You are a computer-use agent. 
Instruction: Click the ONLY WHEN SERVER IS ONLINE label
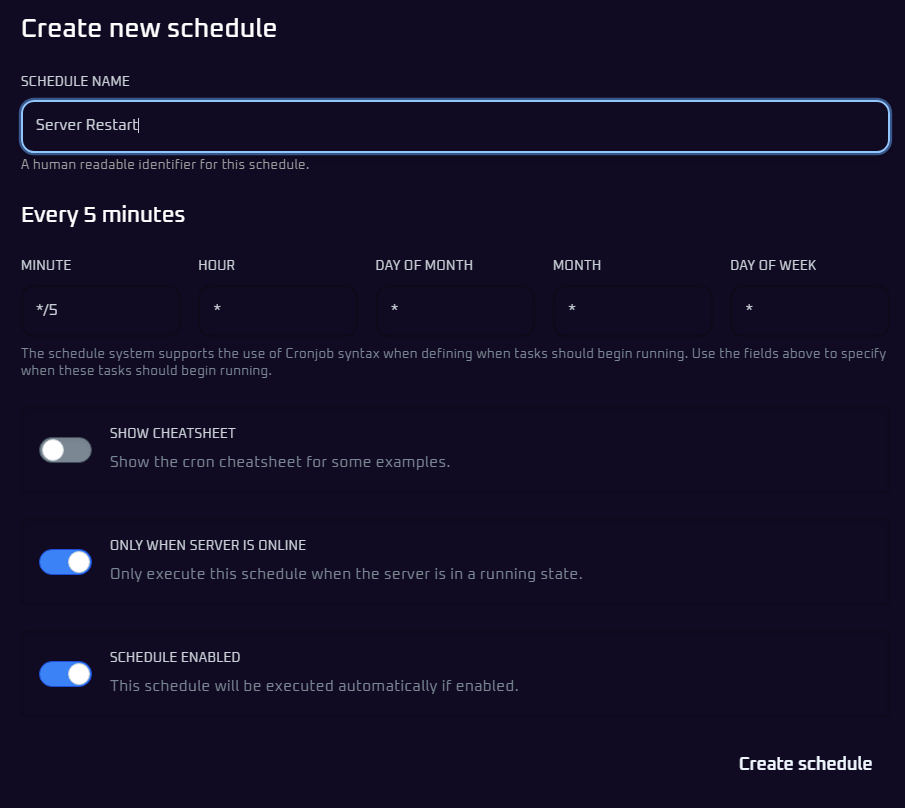click(207, 545)
